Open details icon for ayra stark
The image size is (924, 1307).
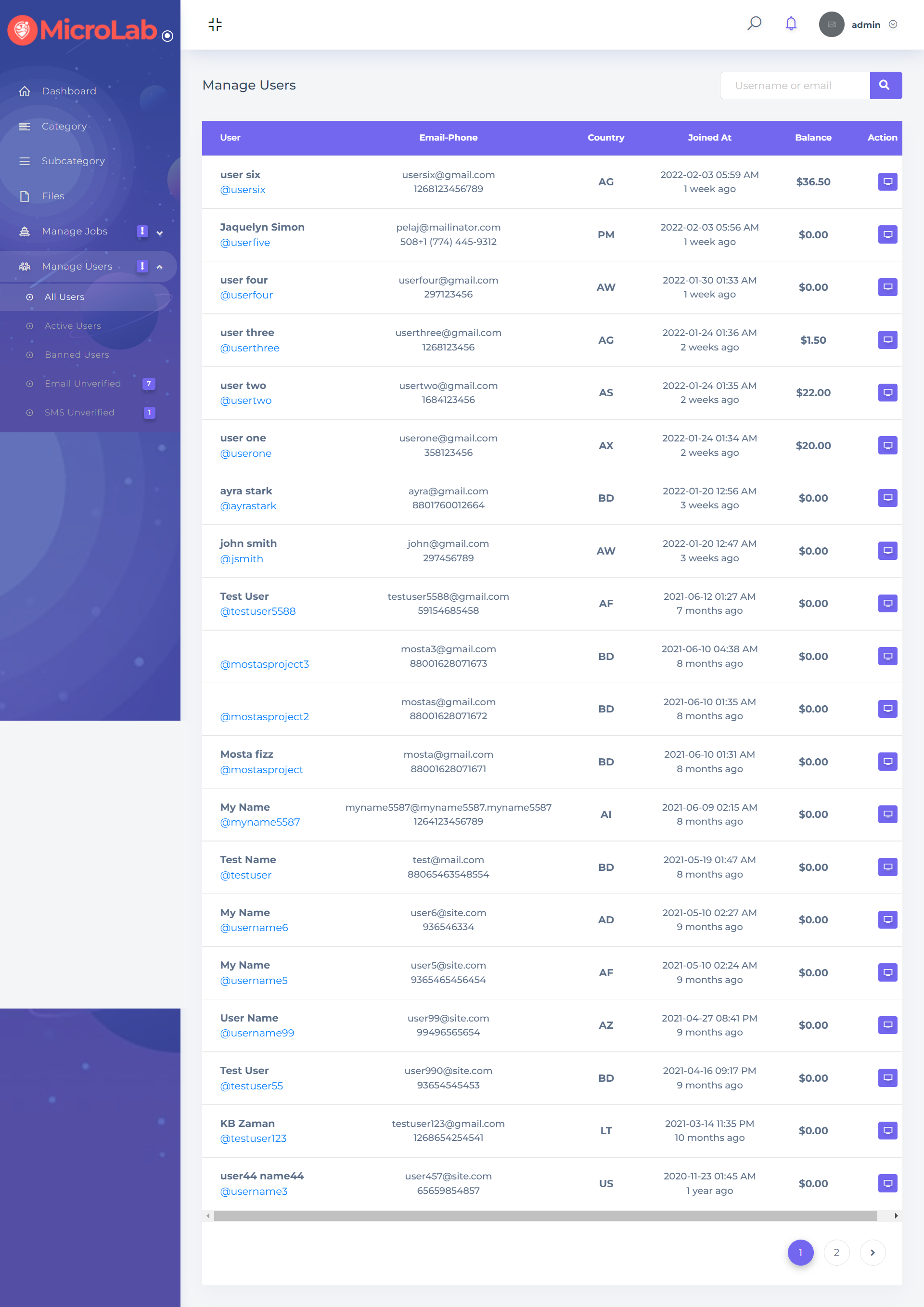click(x=886, y=498)
